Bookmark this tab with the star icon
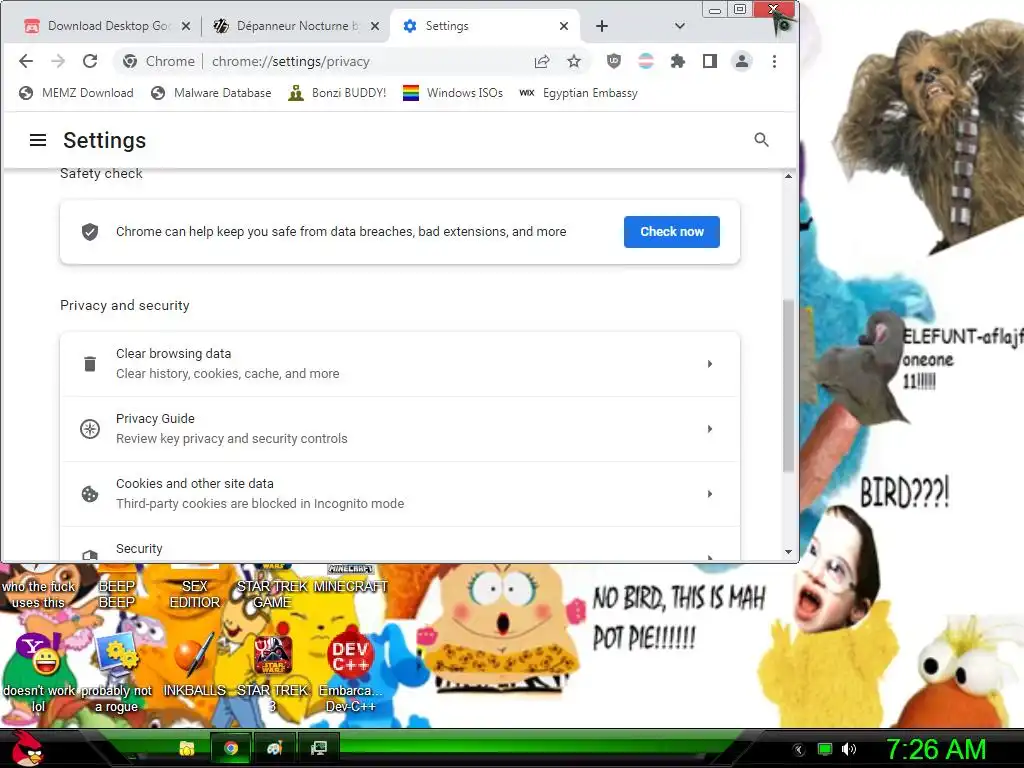This screenshot has height=768, width=1024. click(574, 61)
